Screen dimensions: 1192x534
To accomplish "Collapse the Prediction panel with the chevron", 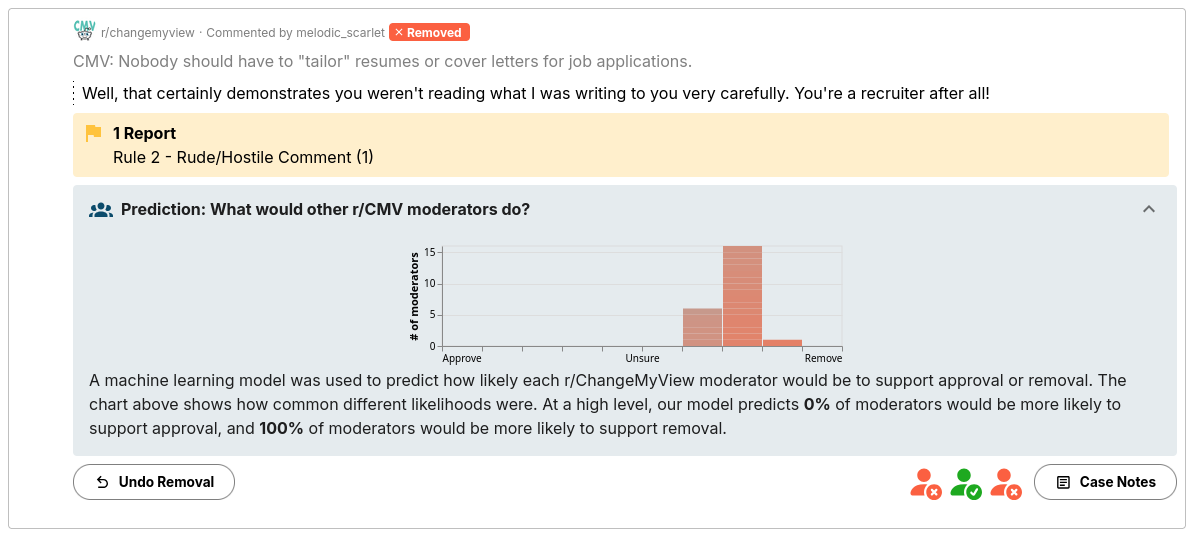I will click(x=1149, y=209).
